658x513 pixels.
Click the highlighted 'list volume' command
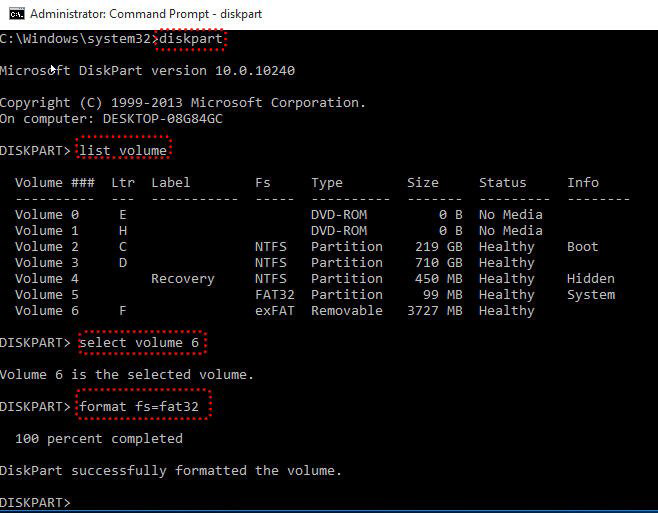[123, 150]
